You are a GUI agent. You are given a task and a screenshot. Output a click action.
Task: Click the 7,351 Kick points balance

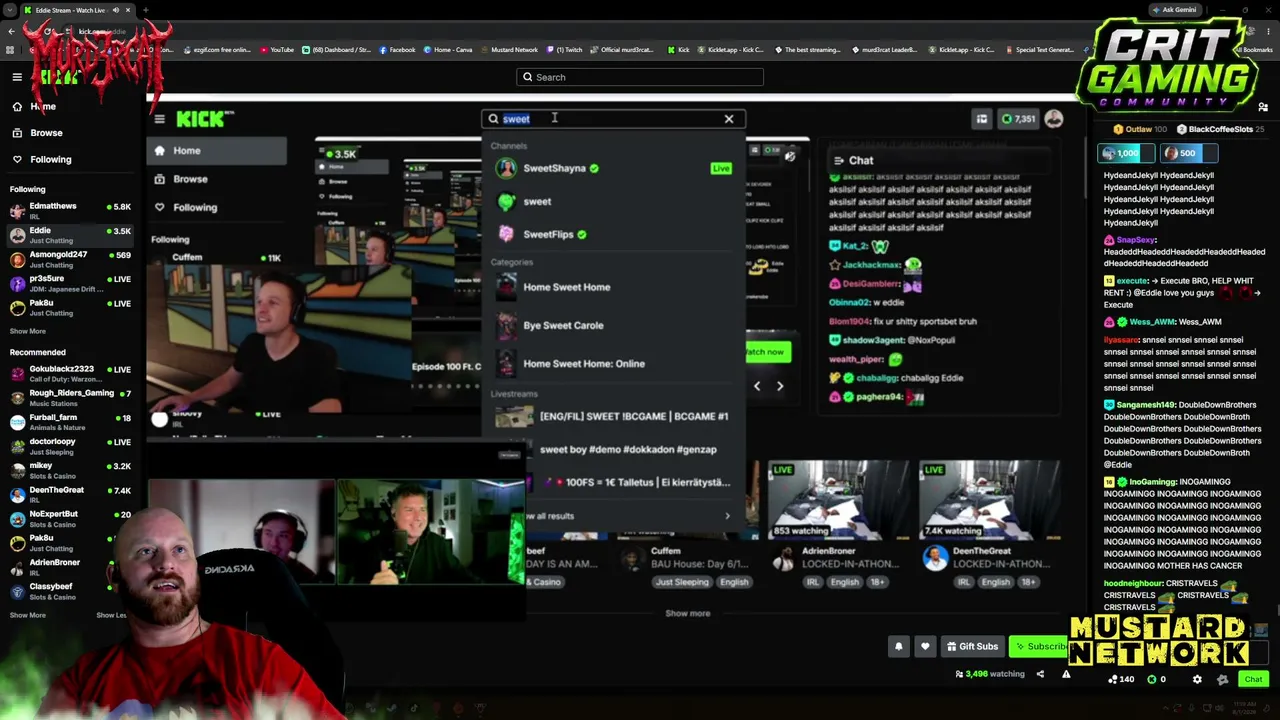coord(1019,119)
